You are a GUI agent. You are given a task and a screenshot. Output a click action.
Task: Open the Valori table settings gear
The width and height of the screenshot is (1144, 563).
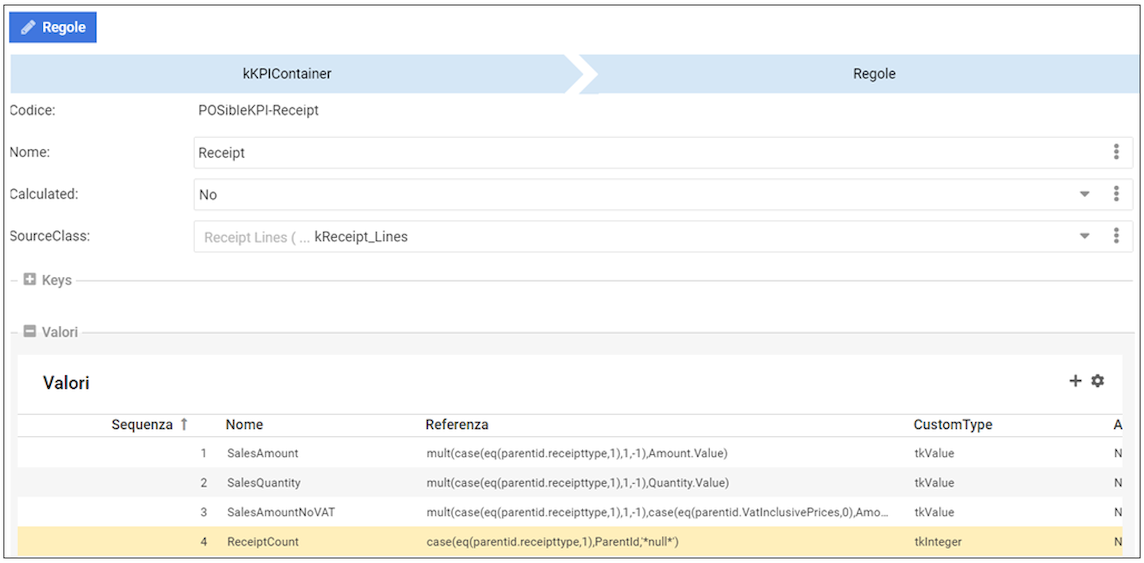click(1098, 381)
